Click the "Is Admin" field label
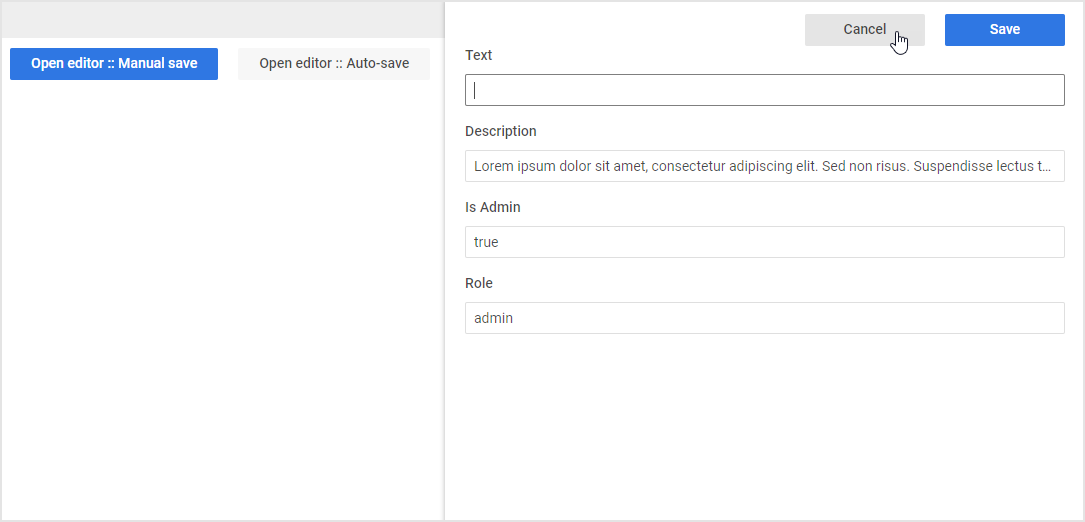Image resolution: width=1085 pixels, height=522 pixels. point(493,207)
